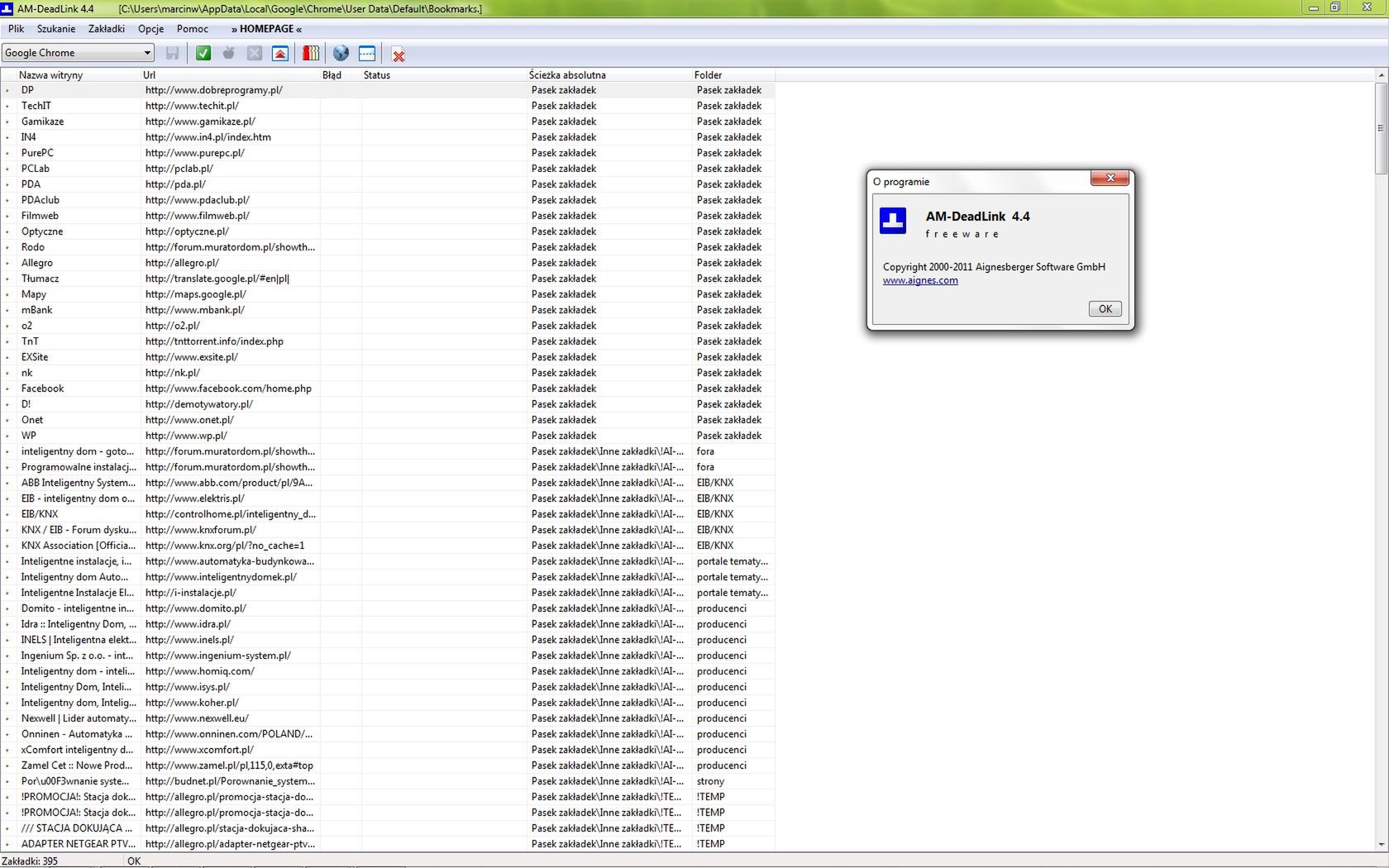Click URL http://tnttorrent.info/index.php
Viewport: 1389px width, 868px height.
click(214, 341)
